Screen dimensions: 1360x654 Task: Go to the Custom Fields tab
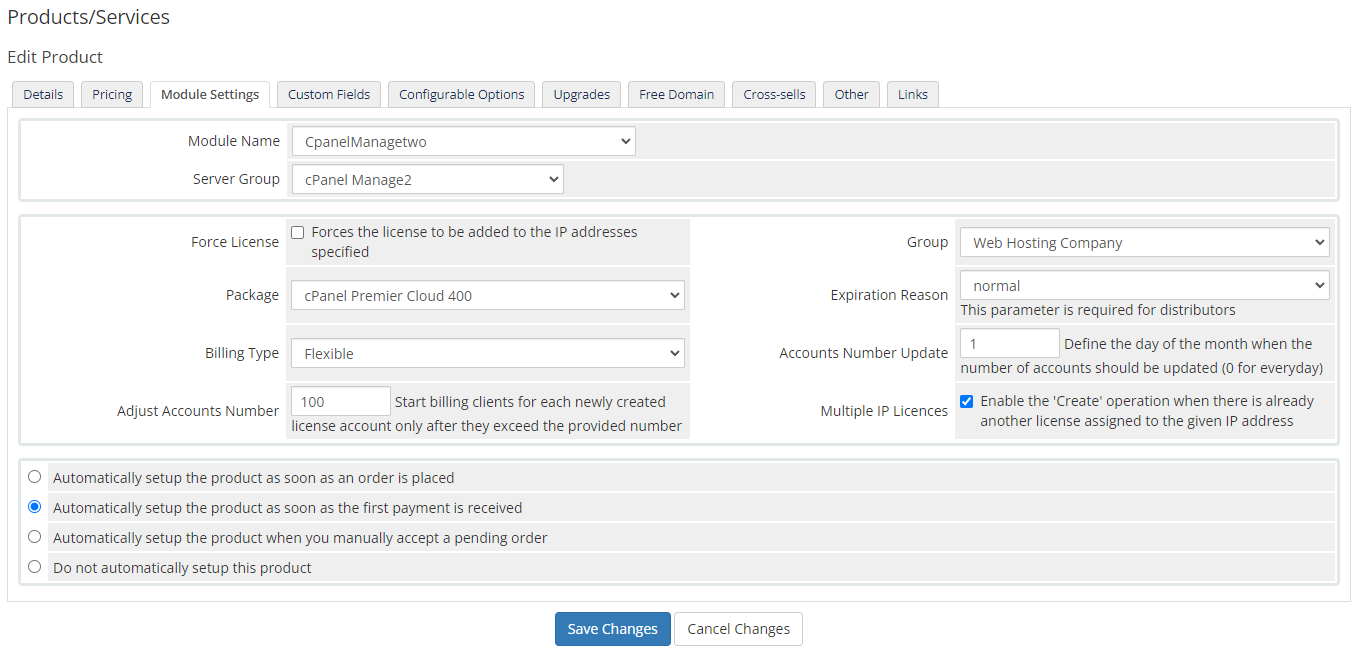tap(329, 95)
